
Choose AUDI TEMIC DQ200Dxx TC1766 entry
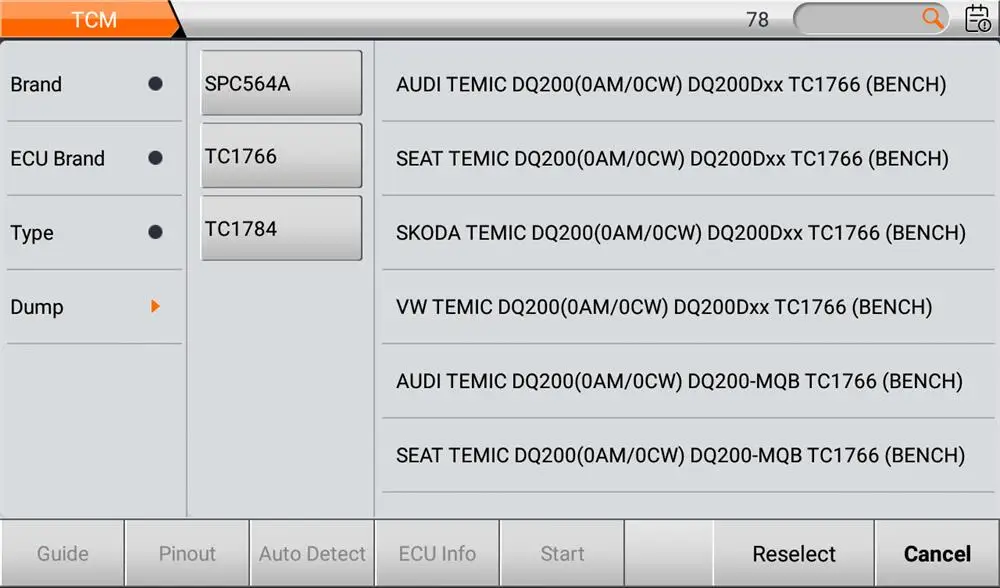[x=688, y=84]
